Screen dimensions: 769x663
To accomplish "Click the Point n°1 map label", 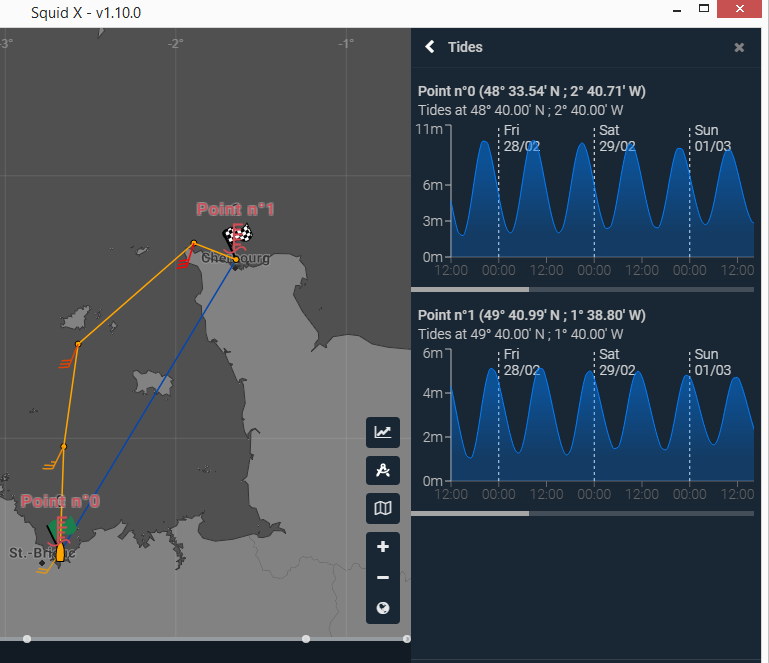I will click(235, 209).
